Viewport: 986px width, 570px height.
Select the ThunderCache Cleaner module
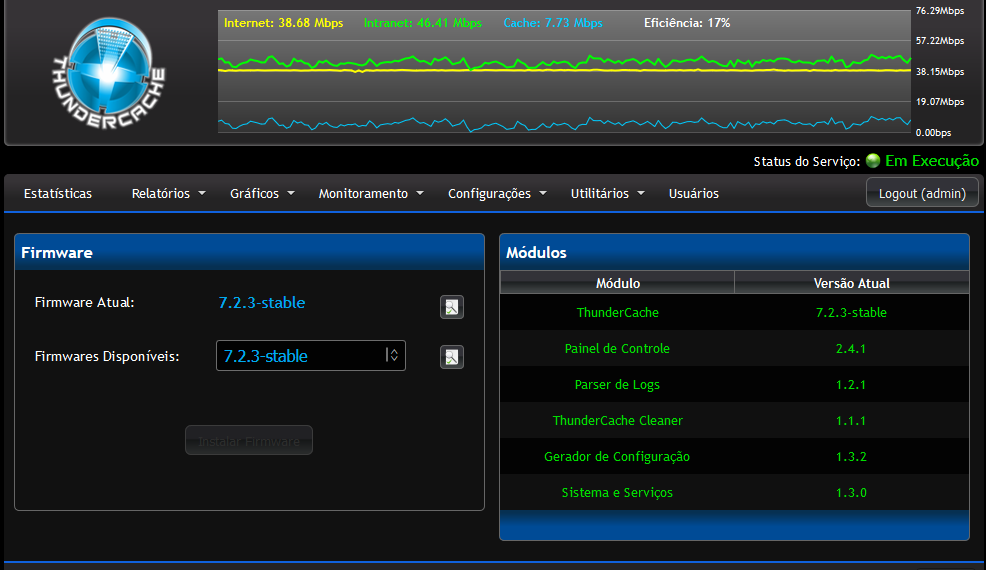tap(618, 420)
